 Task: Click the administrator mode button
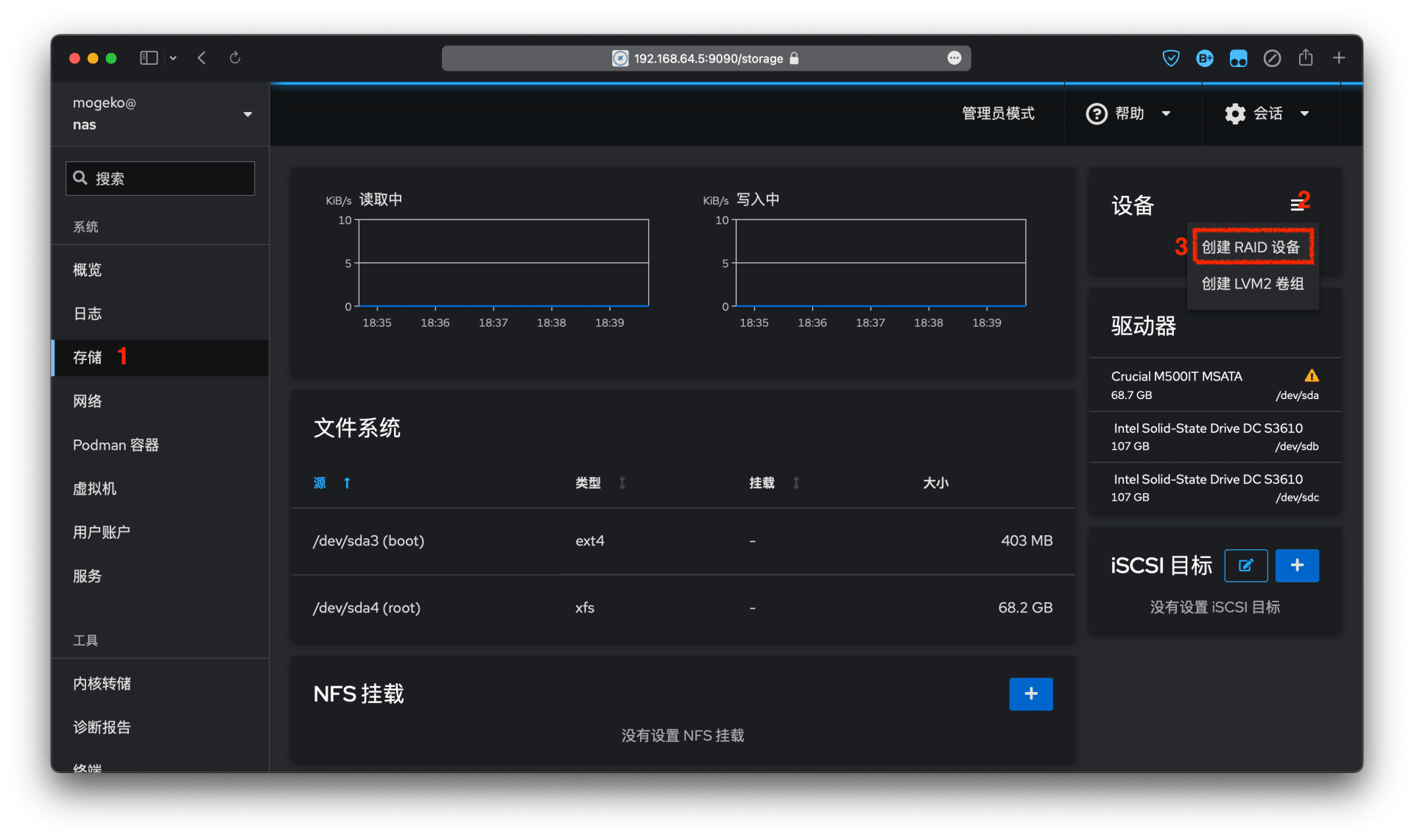(998, 113)
